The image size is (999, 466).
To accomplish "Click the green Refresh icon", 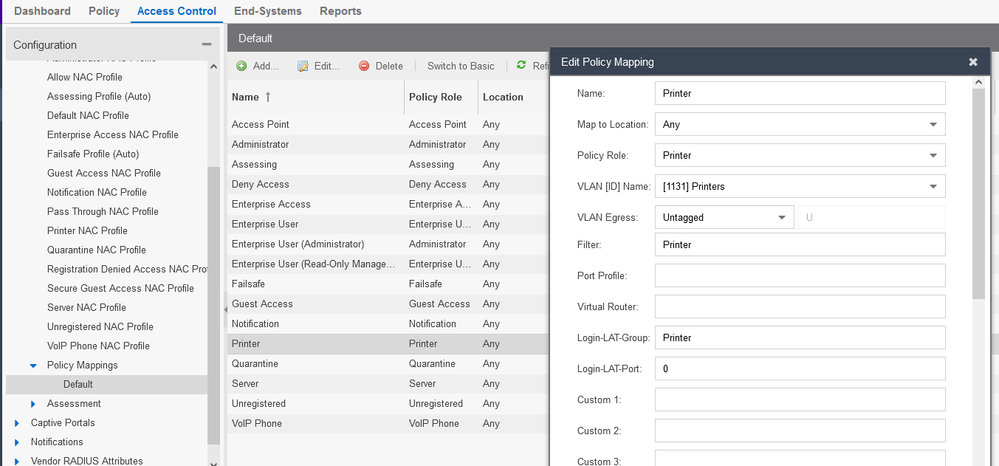I will point(521,66).
